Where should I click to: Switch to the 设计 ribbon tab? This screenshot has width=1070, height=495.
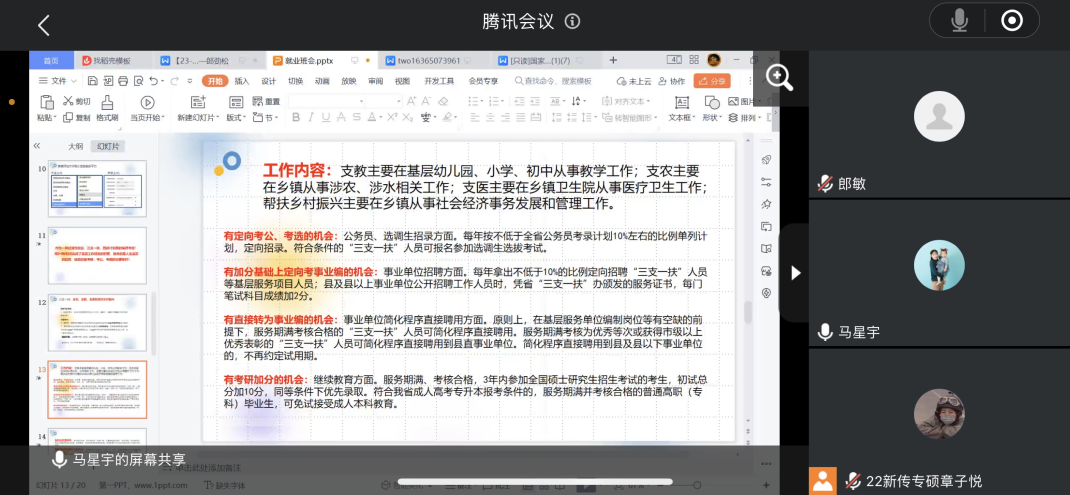pyautogui.click(x=269, y=81)
